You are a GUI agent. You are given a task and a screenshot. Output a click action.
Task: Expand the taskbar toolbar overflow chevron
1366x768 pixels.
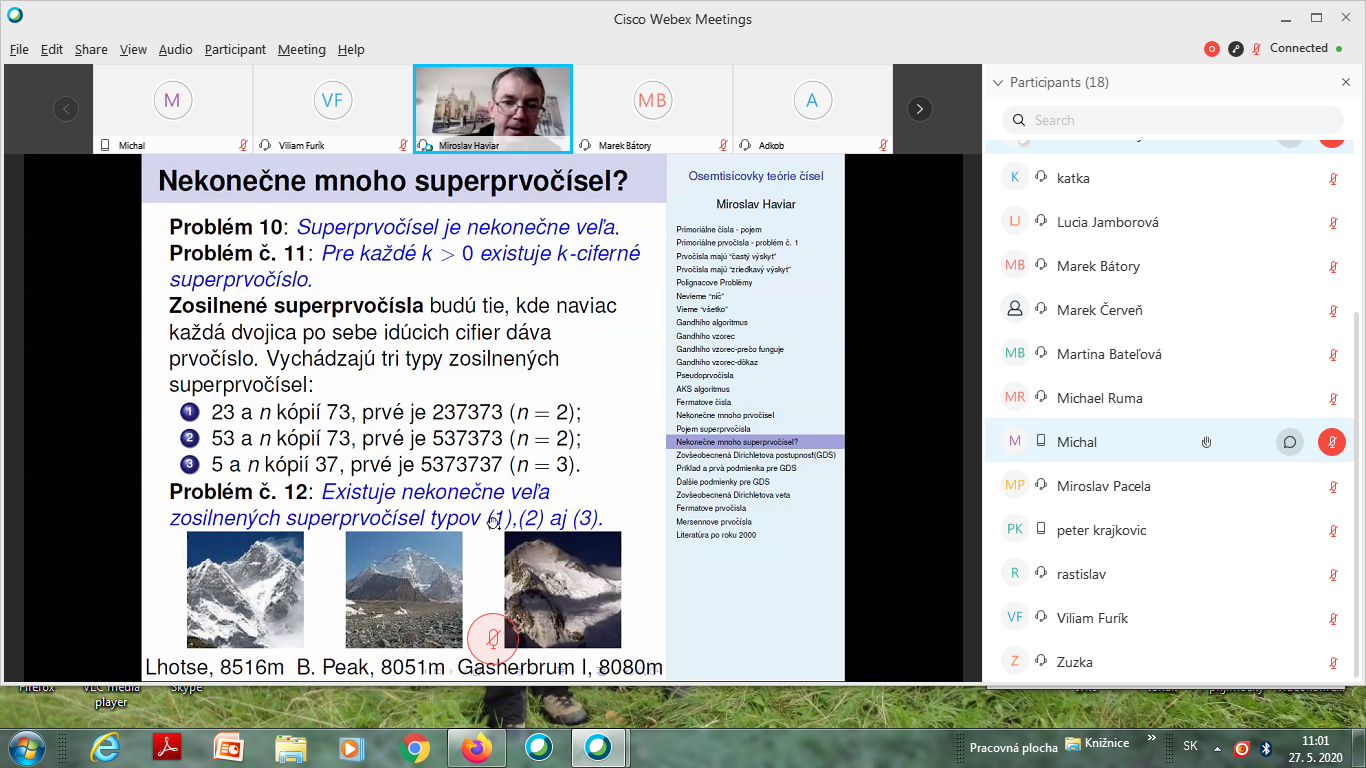(1151, 738)
